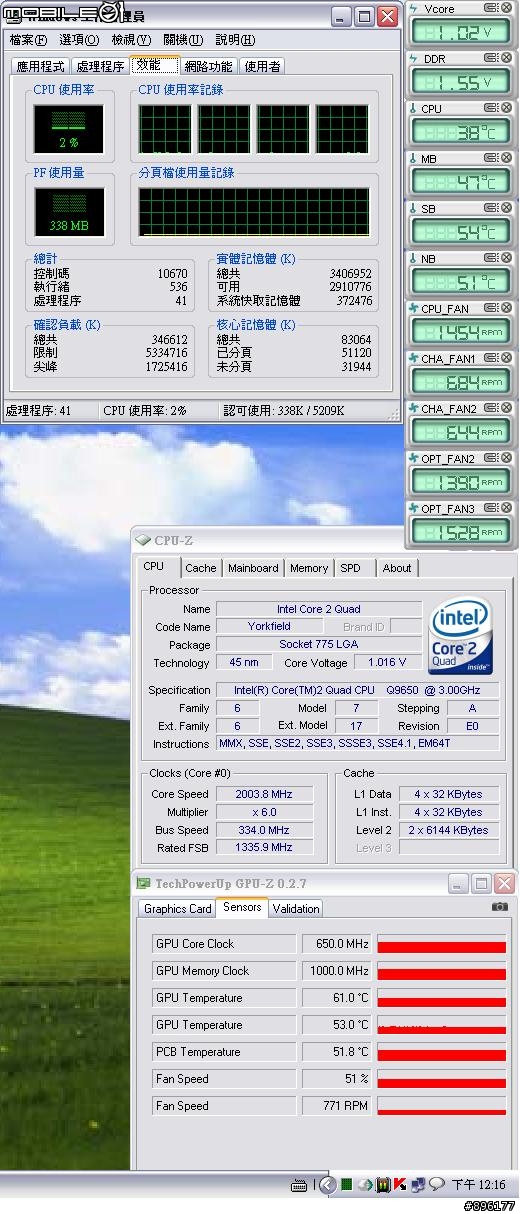Open the About tab in CPU-Z

397,568
